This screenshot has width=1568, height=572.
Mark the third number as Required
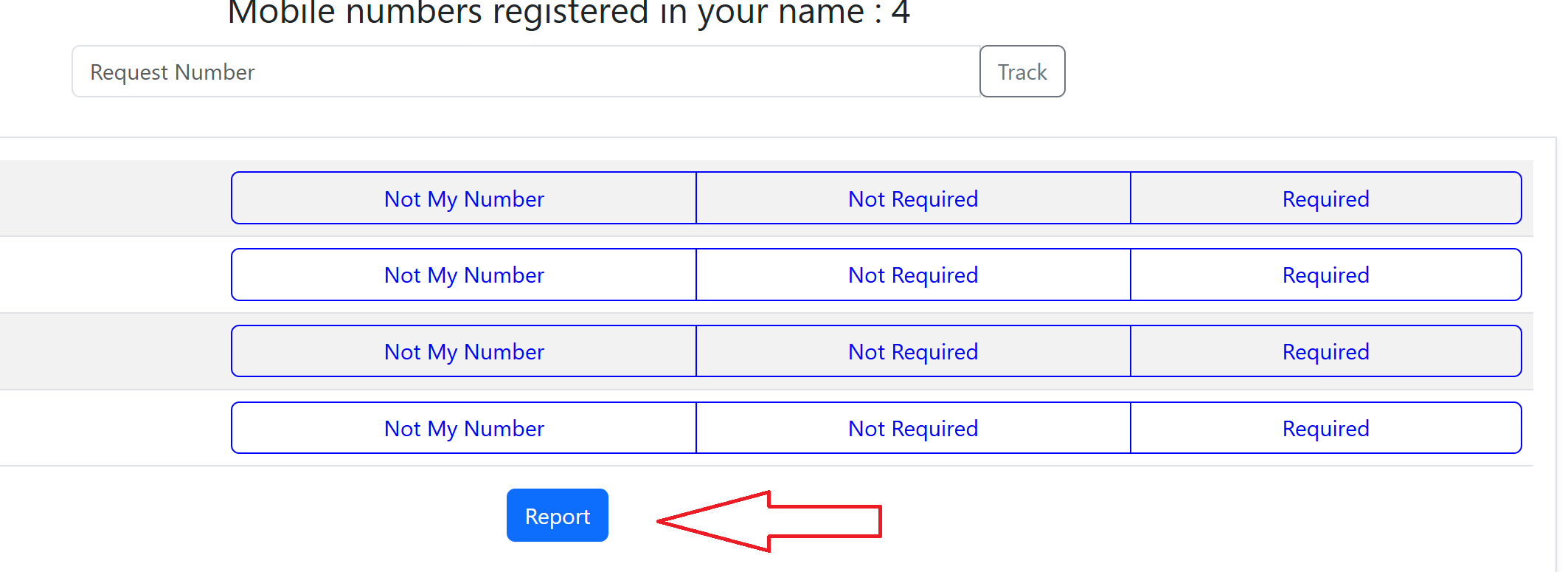click(1325, 352)
